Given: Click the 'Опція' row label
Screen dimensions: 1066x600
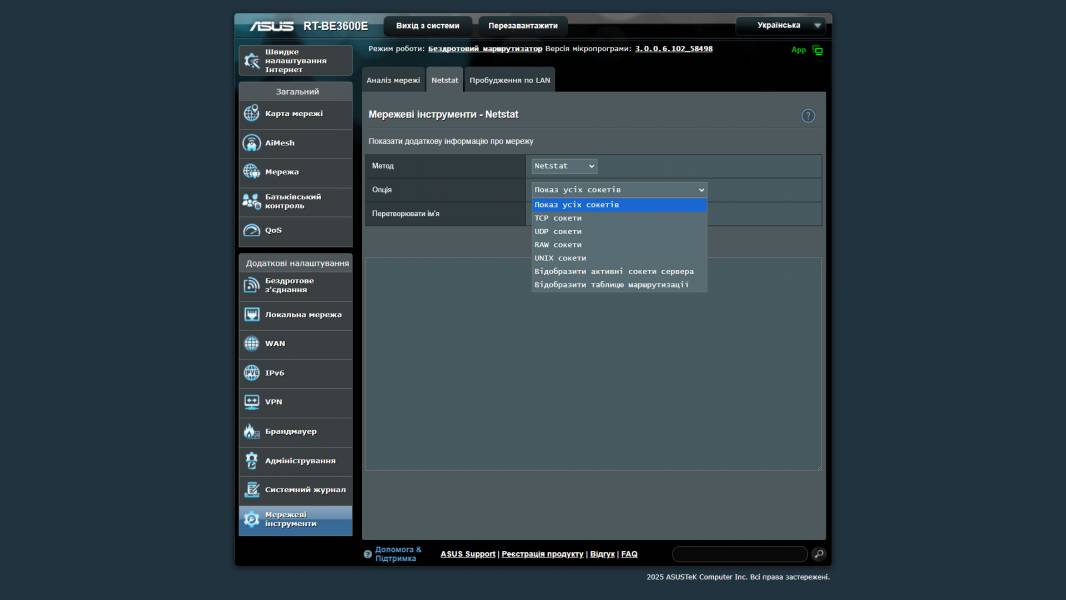Looking at the screenshot, I should [x=382, y=190].
